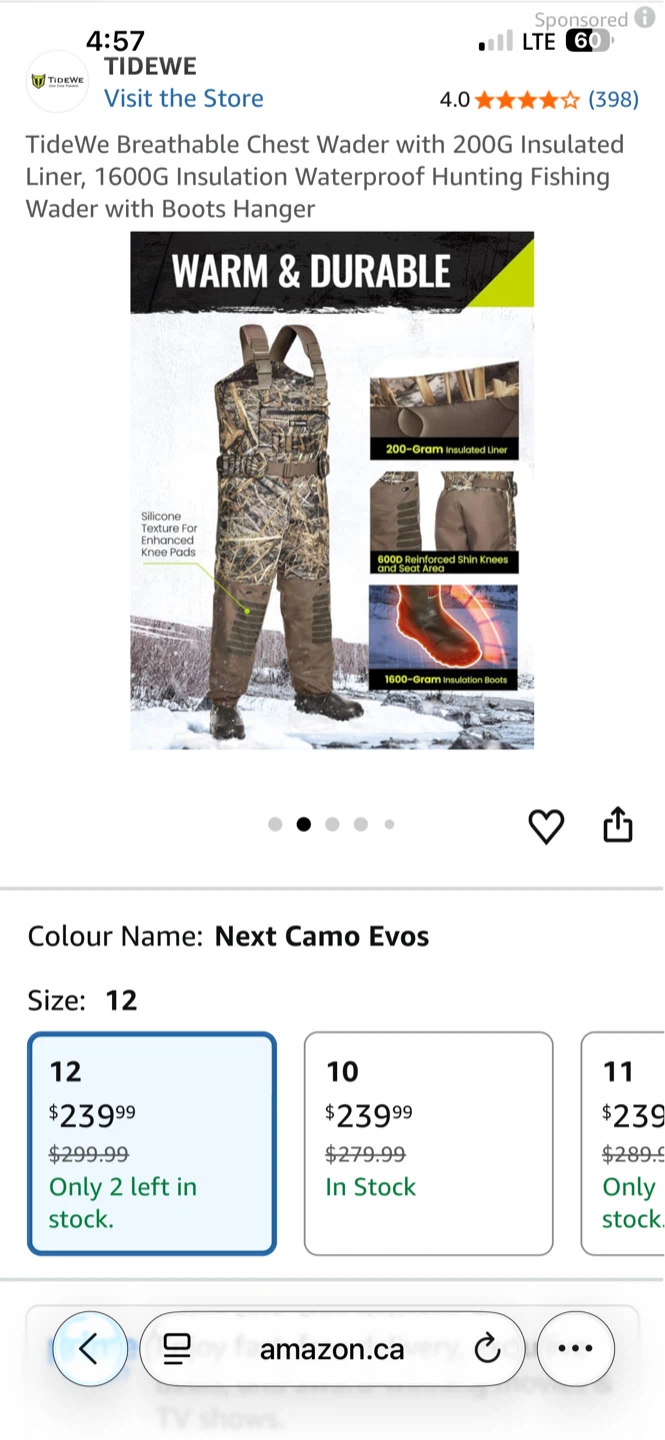Tap the browser back arrow
Viewport: 665px width, 1440px height.
pos(88,1349)
